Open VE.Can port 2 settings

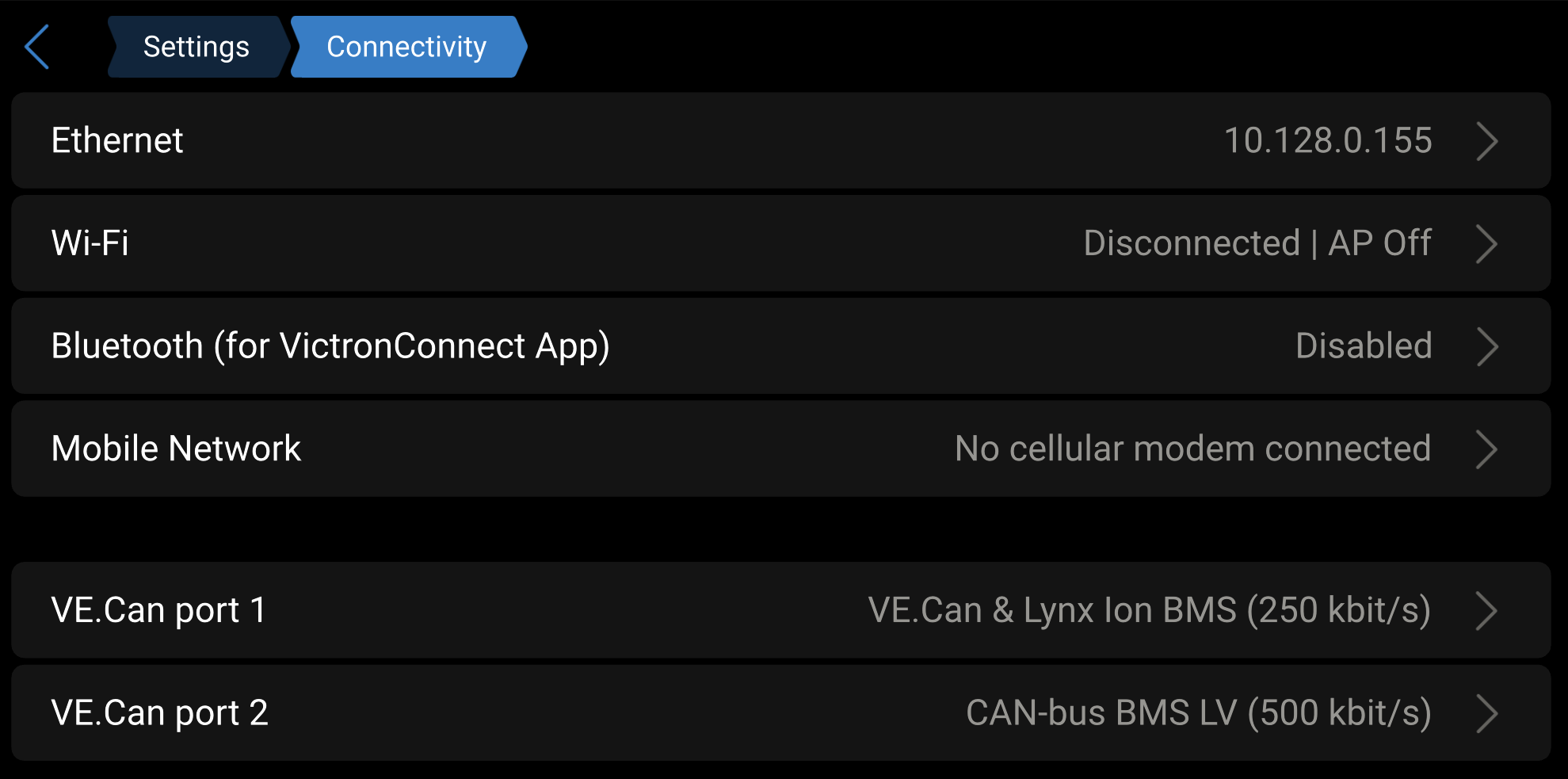pyautogui.click(x=159, y=713)
